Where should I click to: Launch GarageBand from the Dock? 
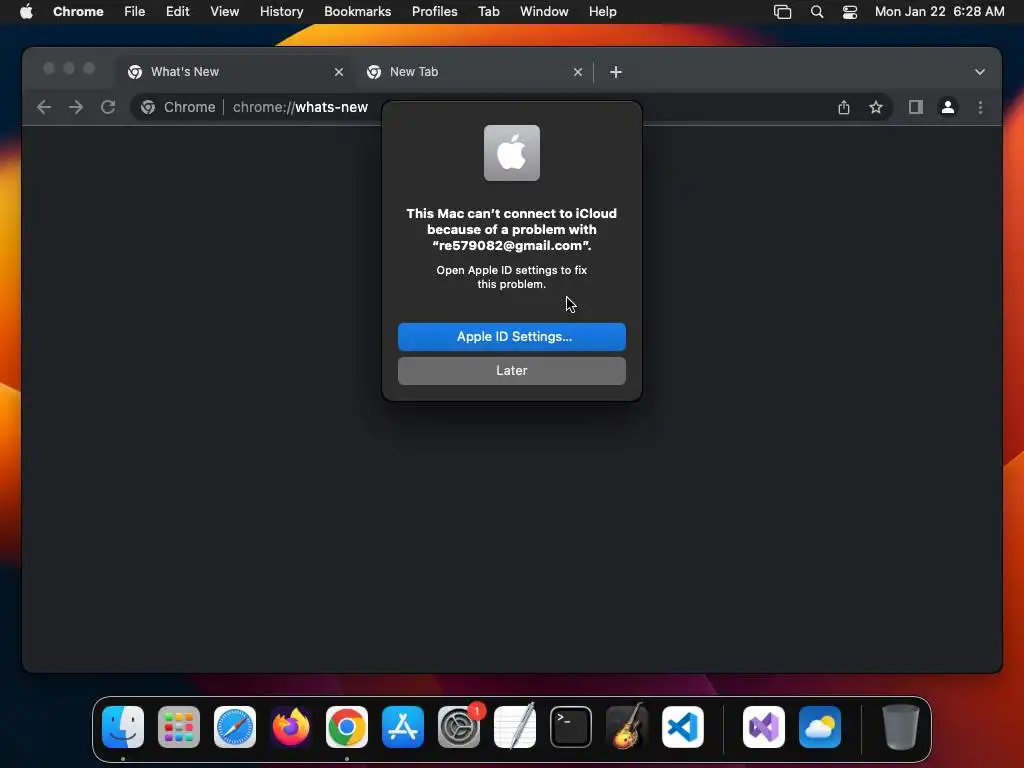(627, 726)
